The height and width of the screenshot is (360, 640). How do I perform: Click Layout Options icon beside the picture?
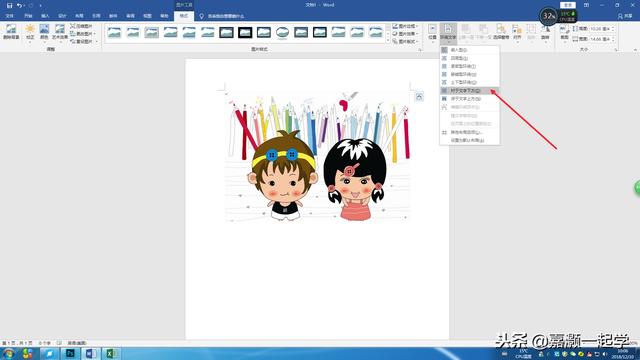419,97
